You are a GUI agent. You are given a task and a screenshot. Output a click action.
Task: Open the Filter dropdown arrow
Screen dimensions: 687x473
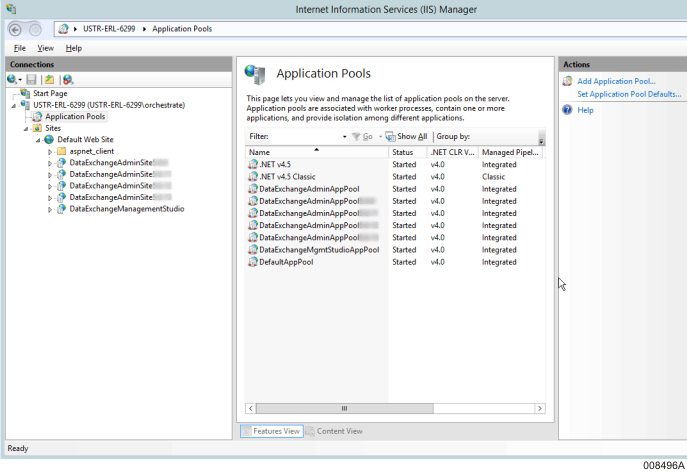click(x=344, y=137)
